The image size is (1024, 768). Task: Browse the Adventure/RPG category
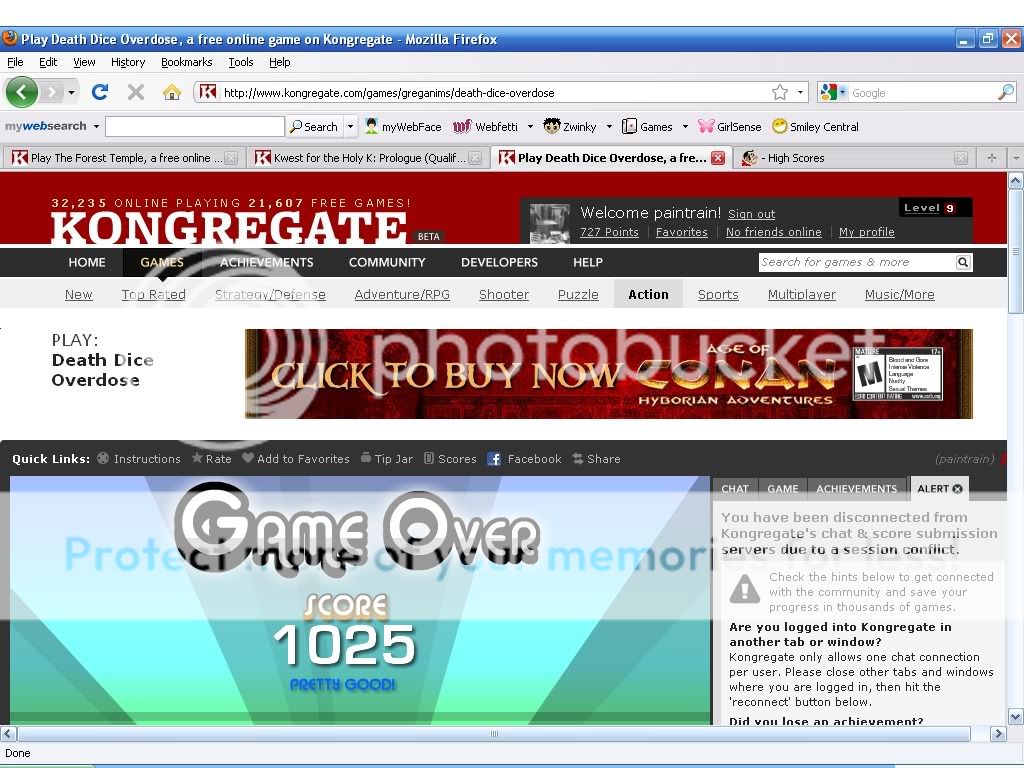(x=402, y=295)
